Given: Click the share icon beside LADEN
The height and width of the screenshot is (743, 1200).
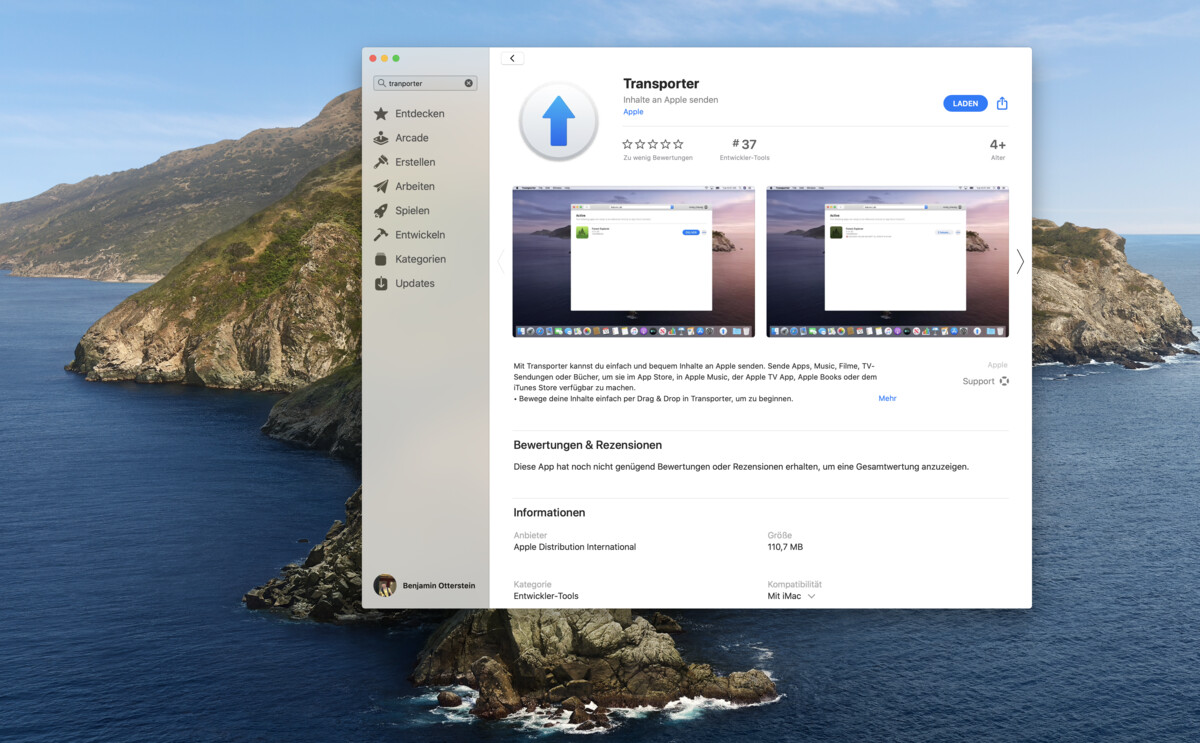Looking at the screenshot, I should coord(1002,103).
